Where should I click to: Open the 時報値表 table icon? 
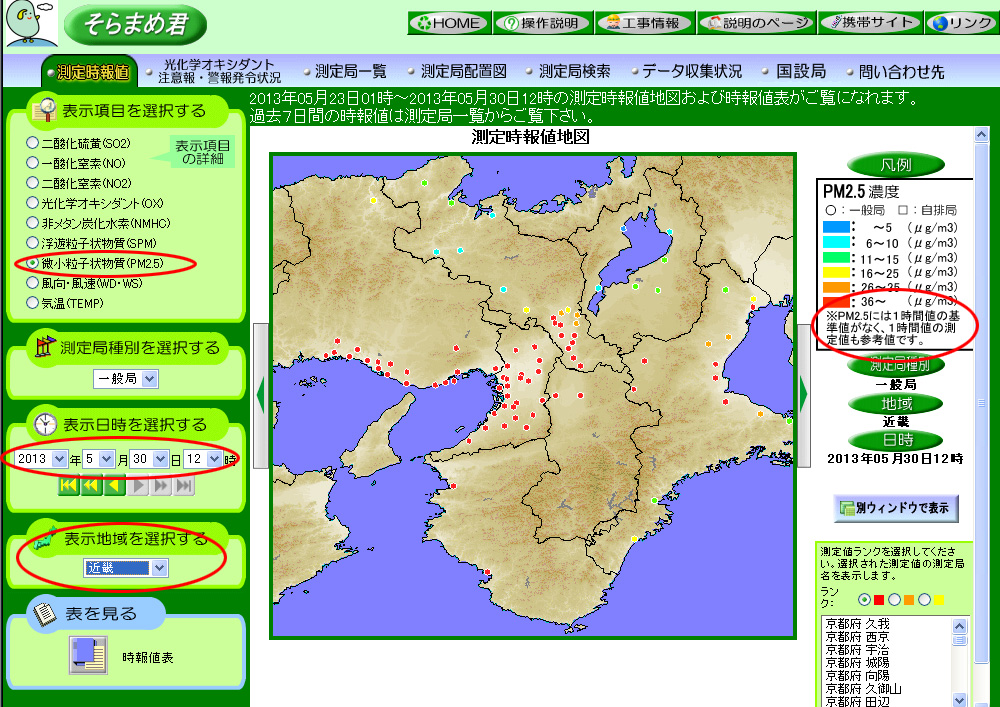(87, 656)
